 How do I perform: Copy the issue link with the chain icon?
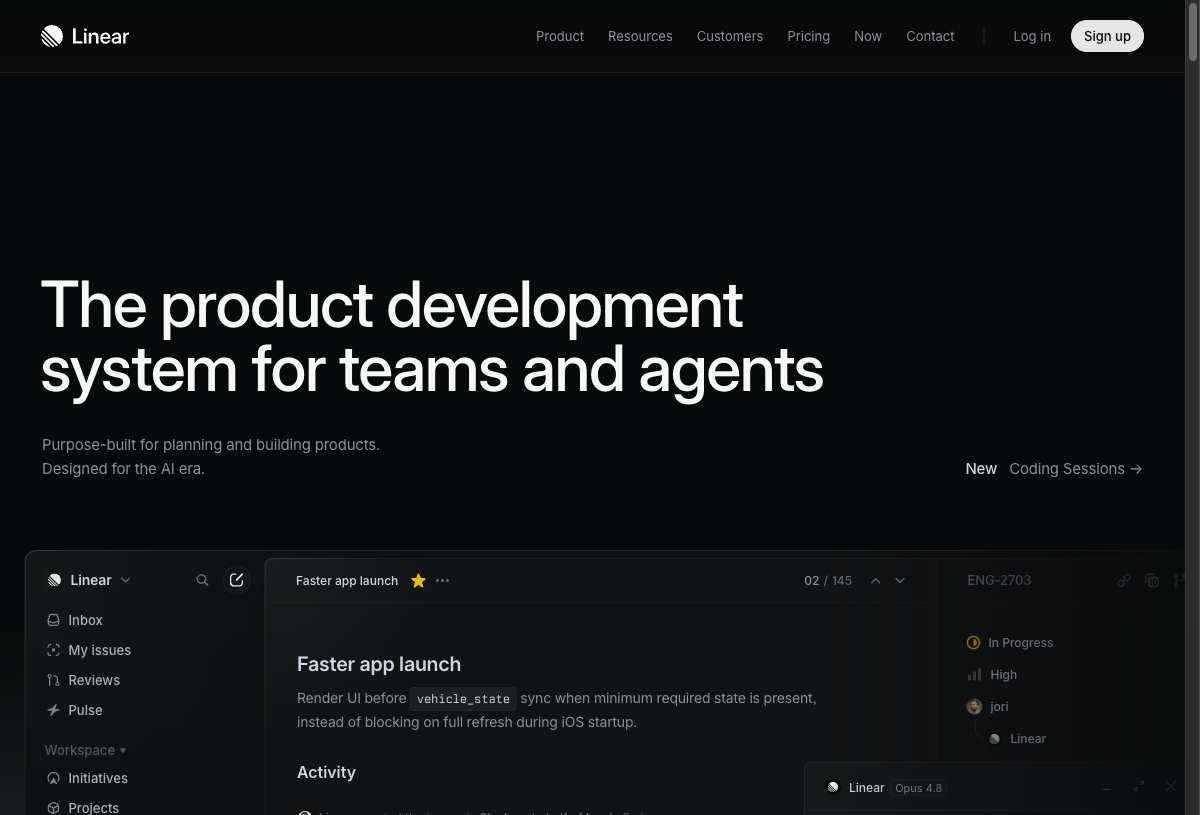click(x=1124, y=580)
